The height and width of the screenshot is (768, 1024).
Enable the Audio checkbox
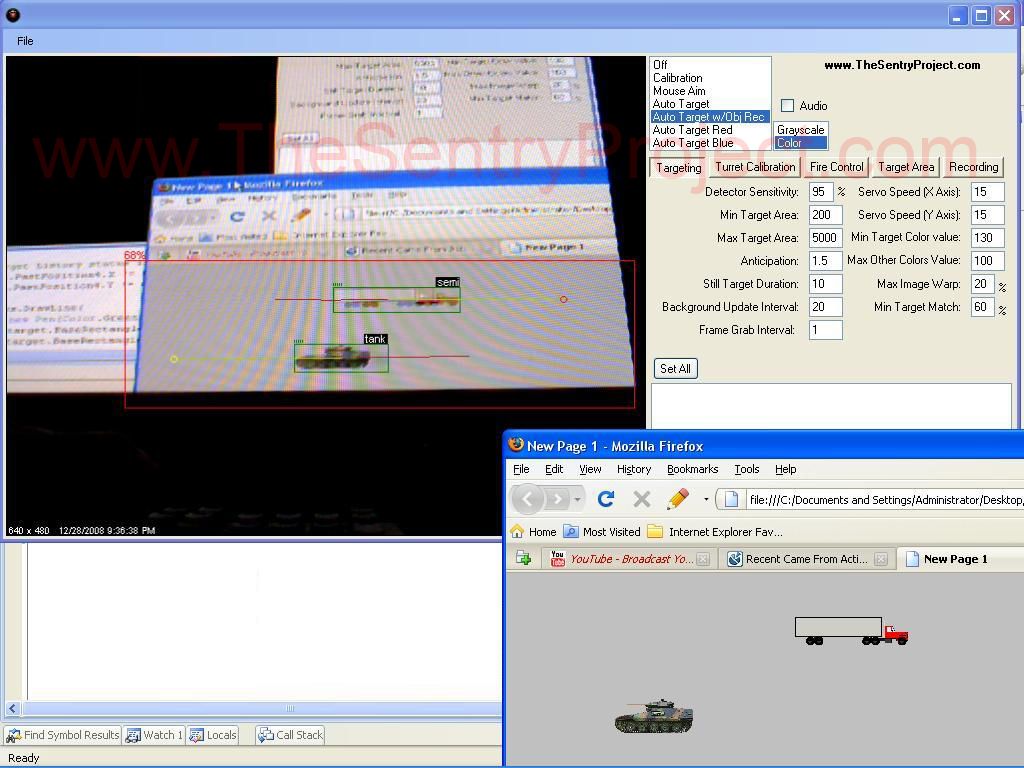pyautogui.click(x=788, y=106)
